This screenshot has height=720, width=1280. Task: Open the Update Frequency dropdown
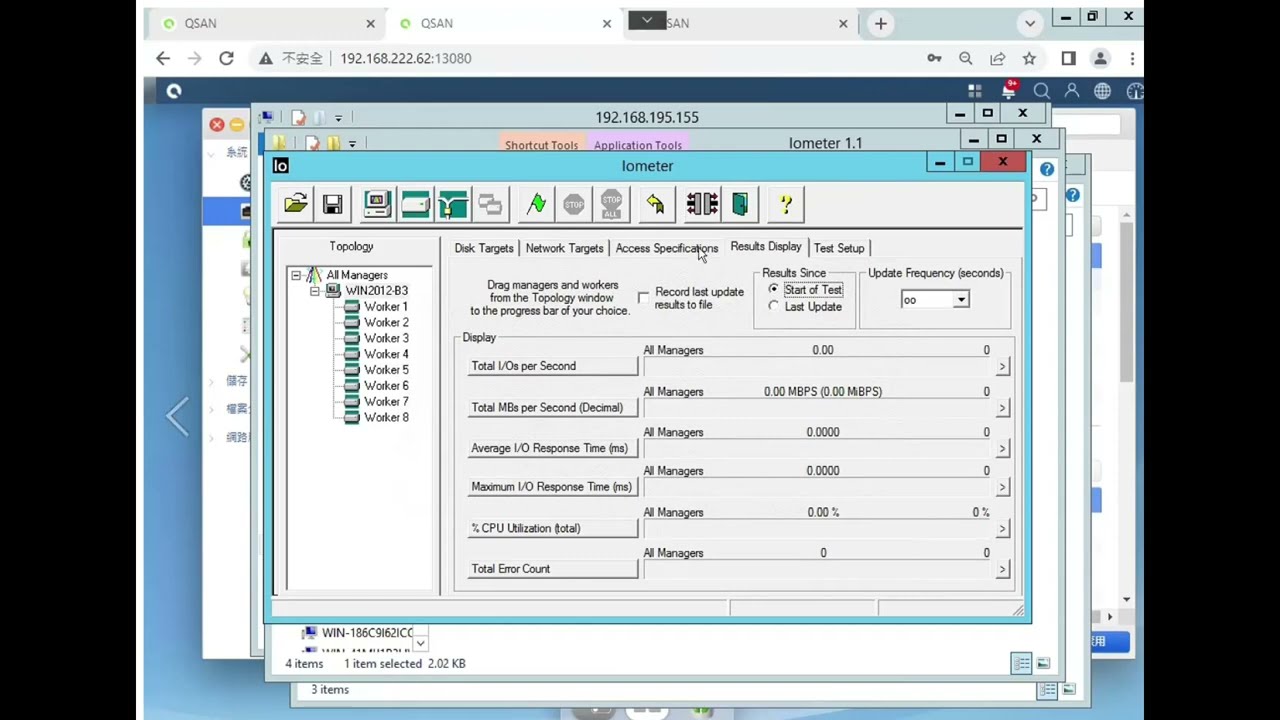(960, 300)
